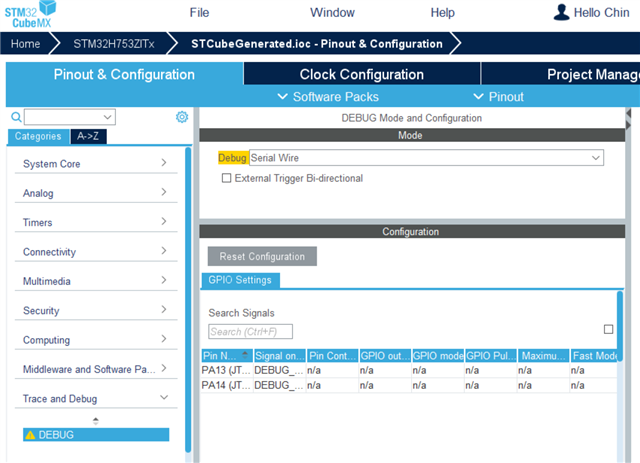The width and height of the screenshot is (640, 463).
Task: Open the Help menu
Action: pyautogui.click(x=442, y=13)
